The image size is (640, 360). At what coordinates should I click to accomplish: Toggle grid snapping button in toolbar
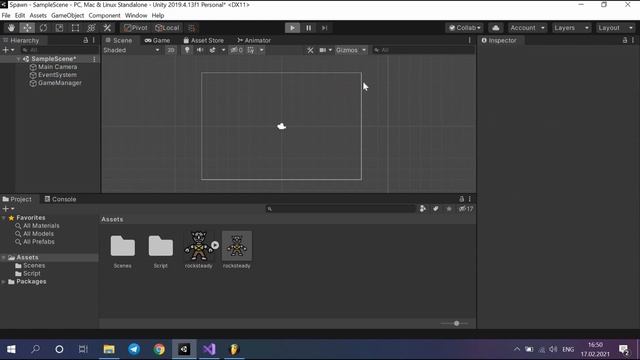click(191, 28)
